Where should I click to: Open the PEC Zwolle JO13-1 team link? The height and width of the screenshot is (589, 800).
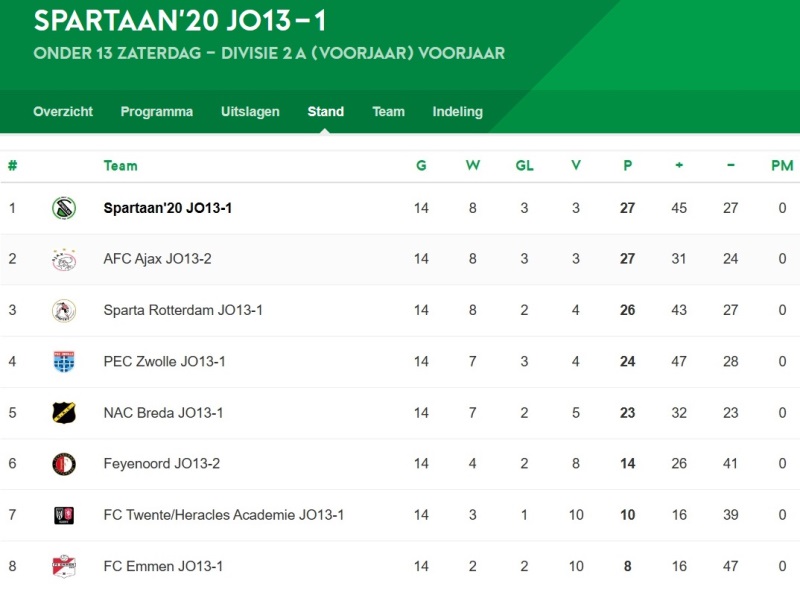164,361
